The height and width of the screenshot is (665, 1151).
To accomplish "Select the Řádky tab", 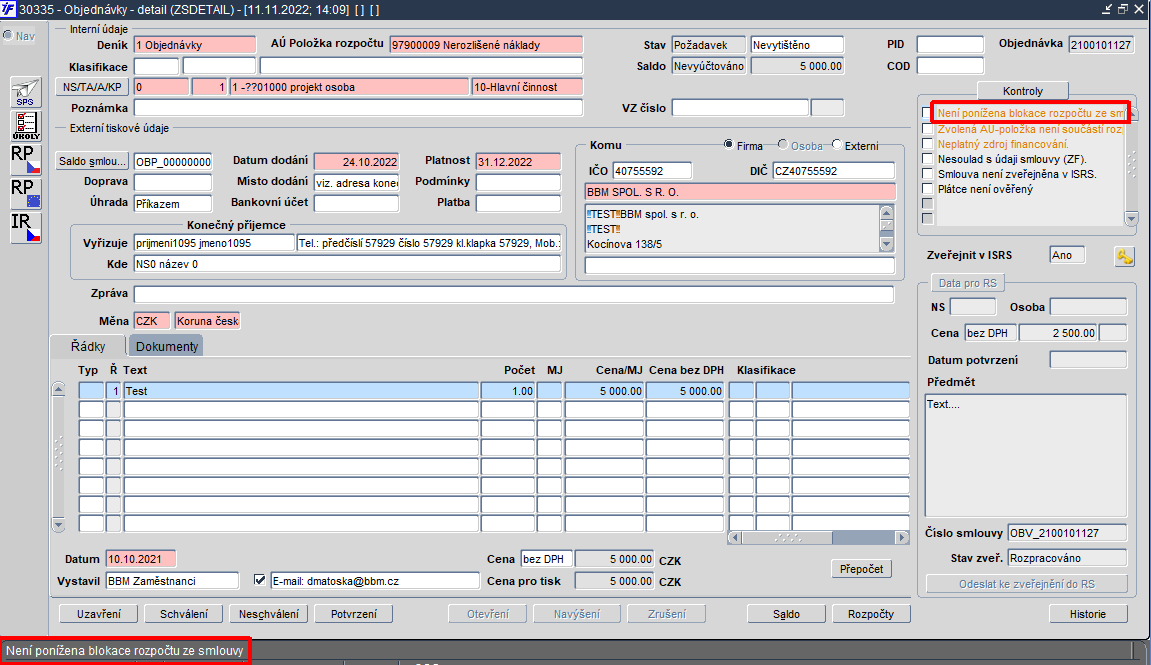I will click(88, 346).
